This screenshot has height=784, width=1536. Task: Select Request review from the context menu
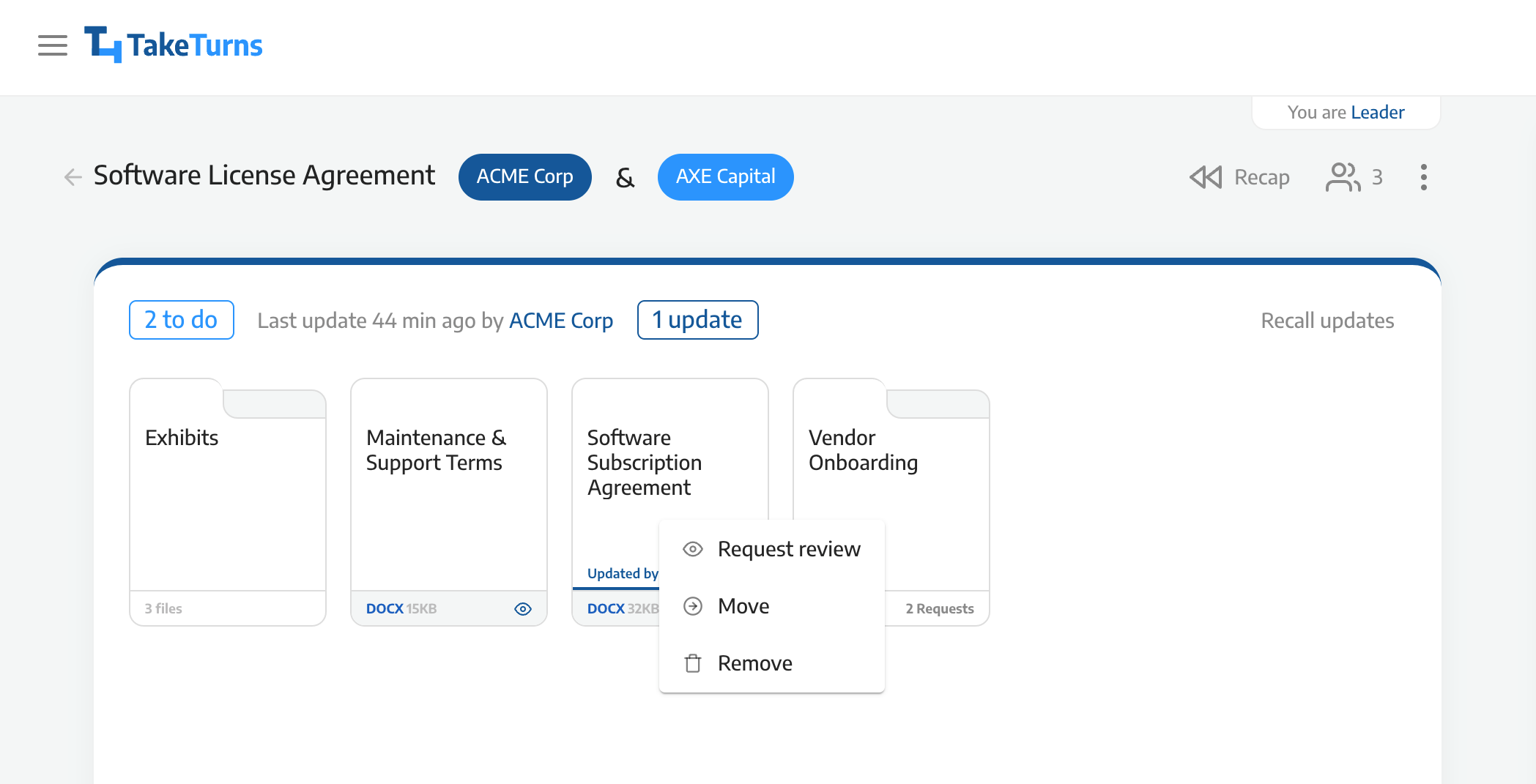(x=772, y=549)
